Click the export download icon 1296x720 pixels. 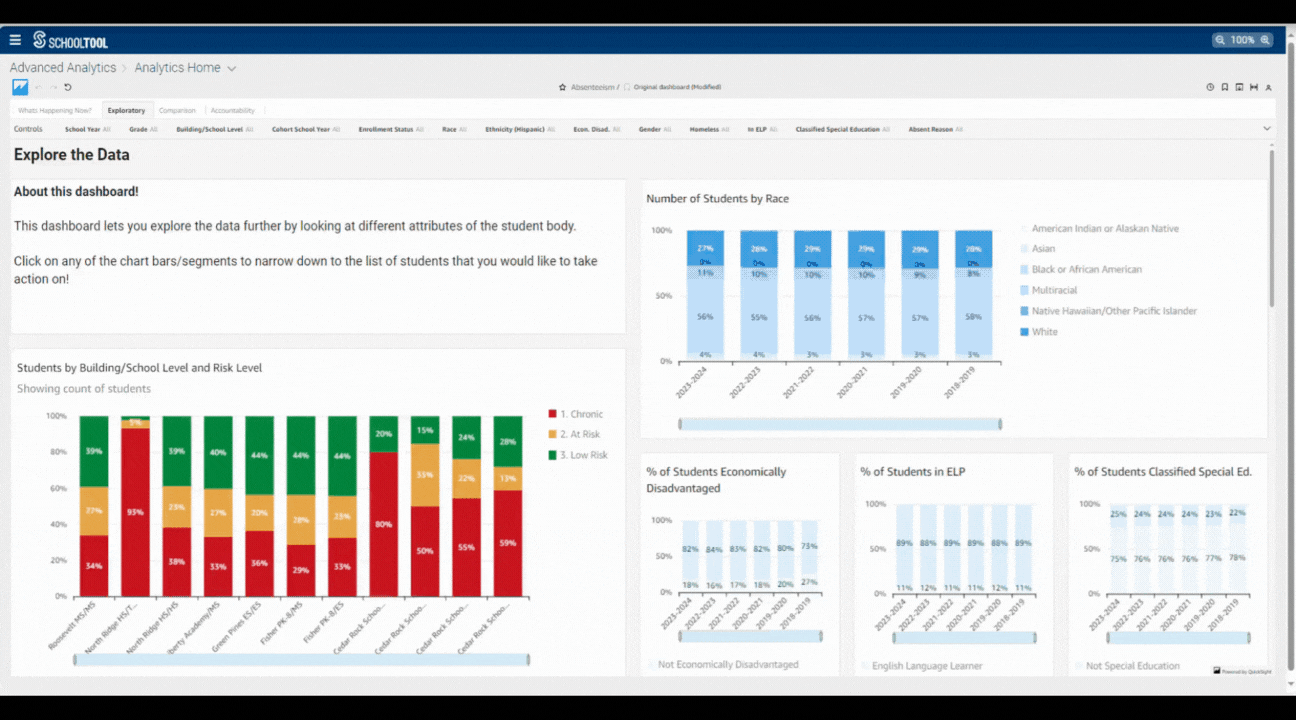point(1239,87)
